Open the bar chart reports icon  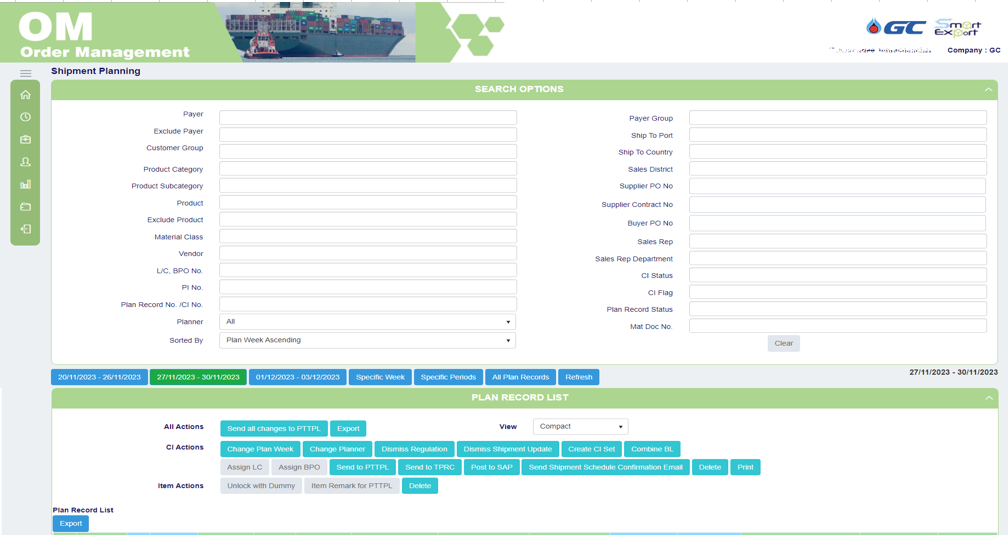pyautogui.click(x=26, y=184)
